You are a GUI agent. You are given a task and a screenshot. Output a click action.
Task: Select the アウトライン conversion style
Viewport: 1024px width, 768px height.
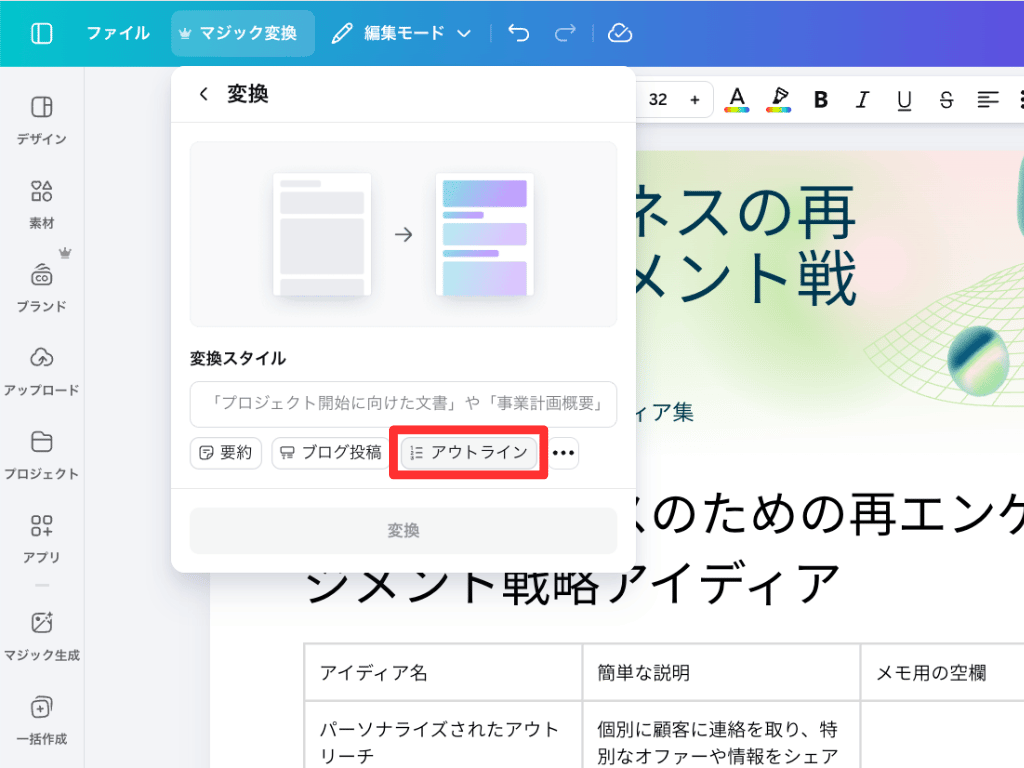[467, 453]
